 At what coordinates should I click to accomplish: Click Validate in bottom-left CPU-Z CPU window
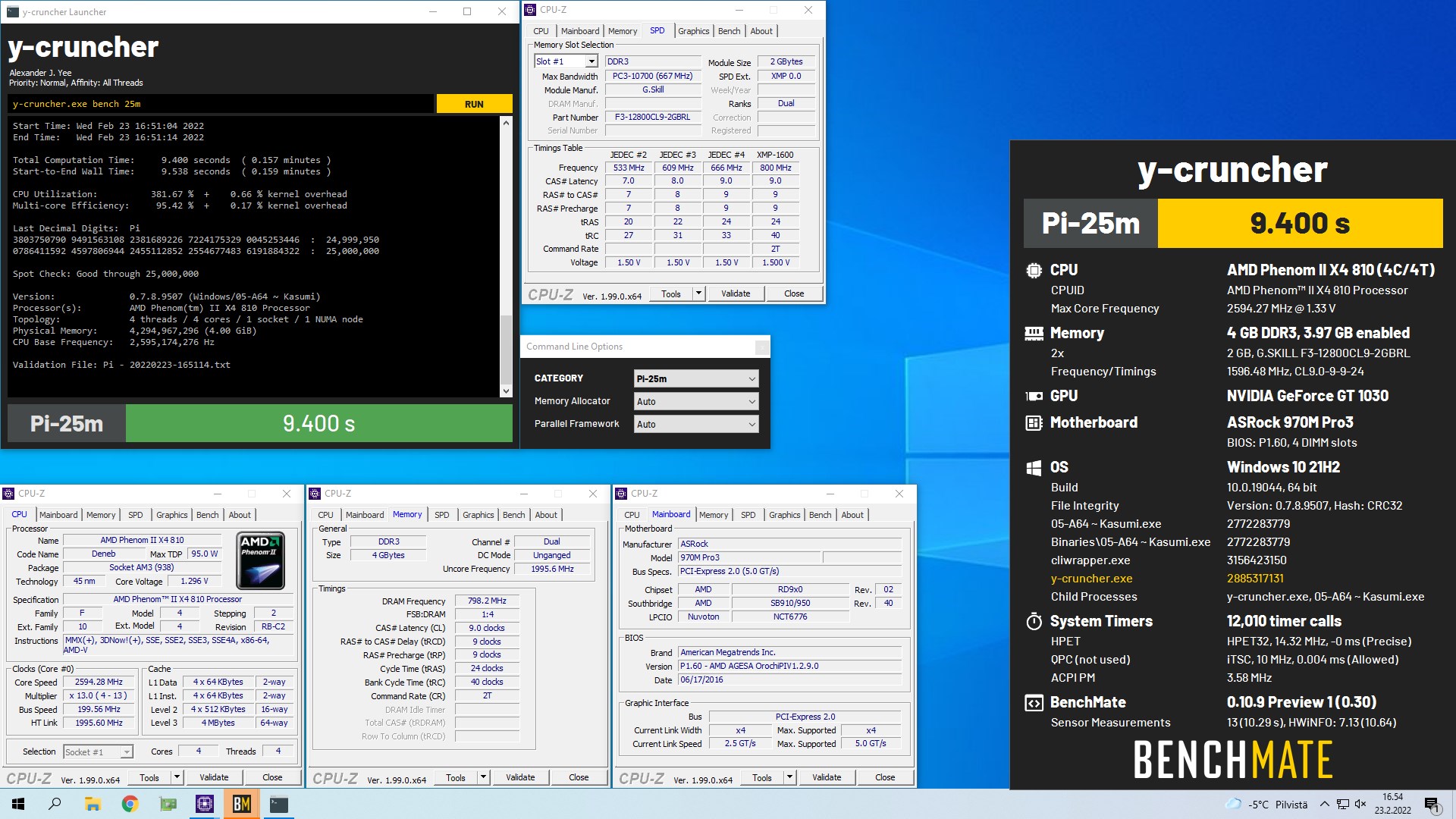click(214, 777)
